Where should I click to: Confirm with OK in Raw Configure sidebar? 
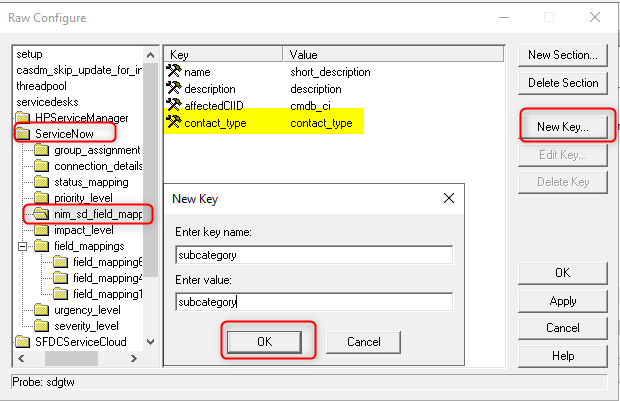[x=563, y=273]
